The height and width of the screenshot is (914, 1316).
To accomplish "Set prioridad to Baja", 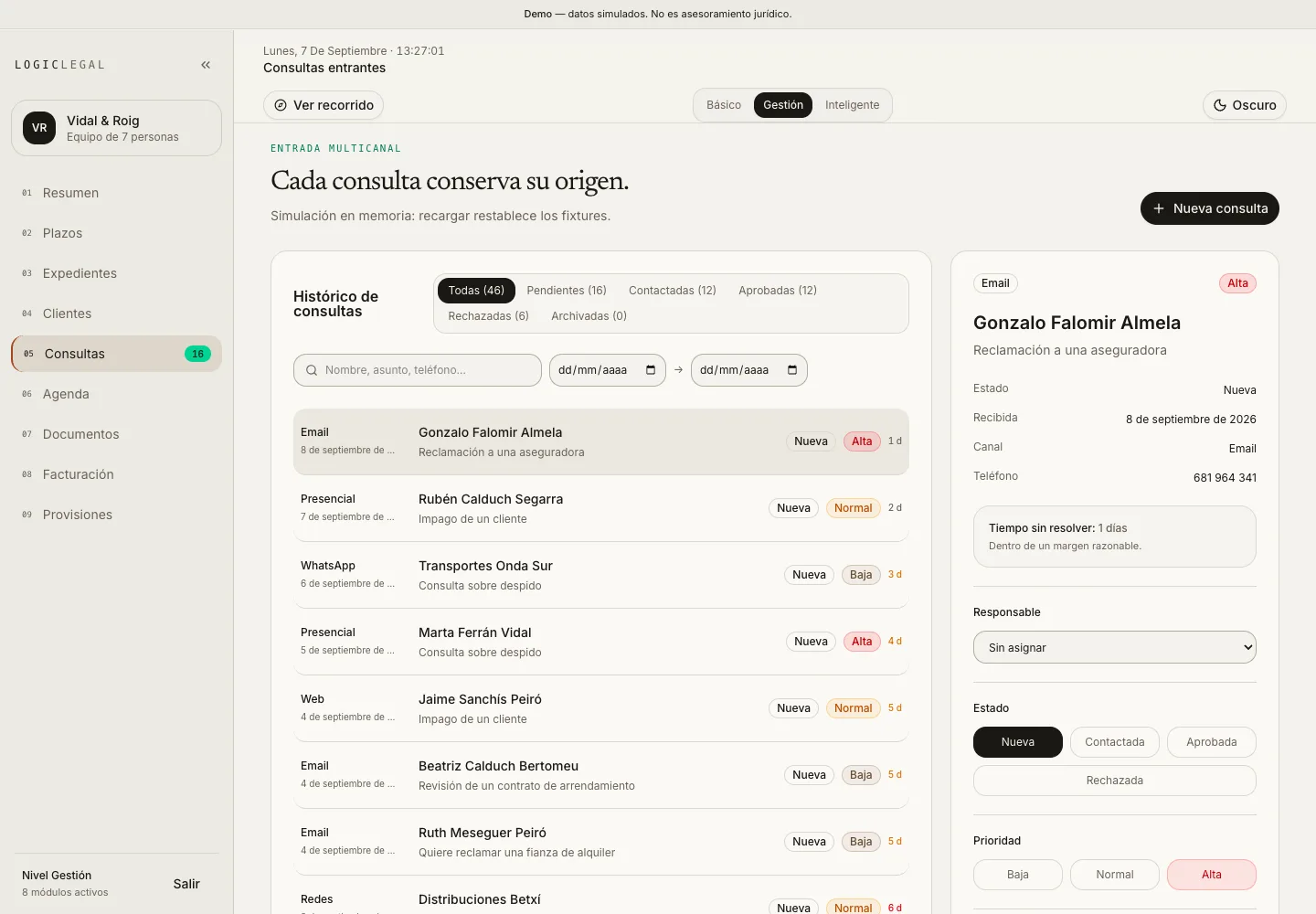I will (1018, 875).
